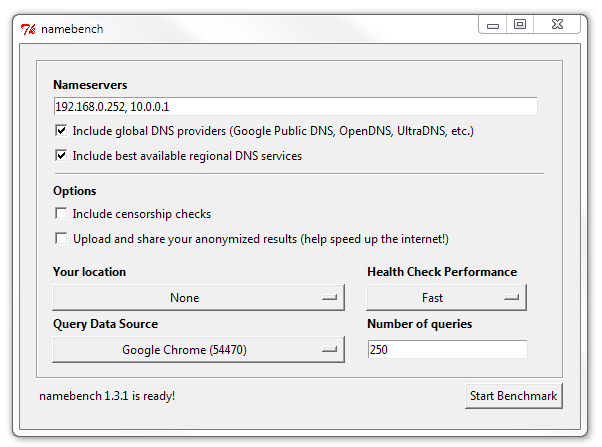This screenshot has width=602, height=447.
Task: Expand the Health Check Performance dropdown
Action: (446, 298)
